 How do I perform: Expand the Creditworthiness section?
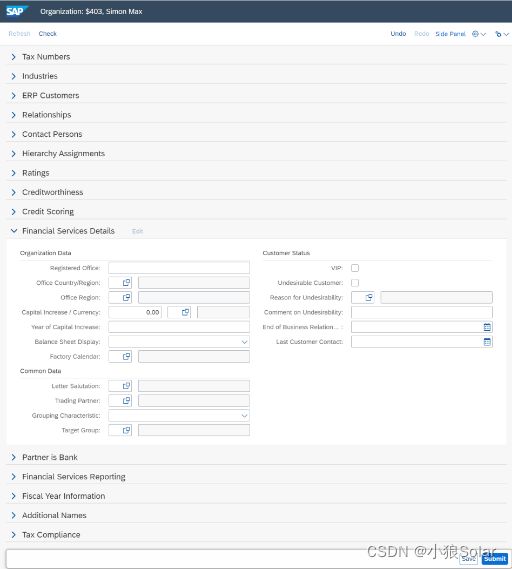13,192
